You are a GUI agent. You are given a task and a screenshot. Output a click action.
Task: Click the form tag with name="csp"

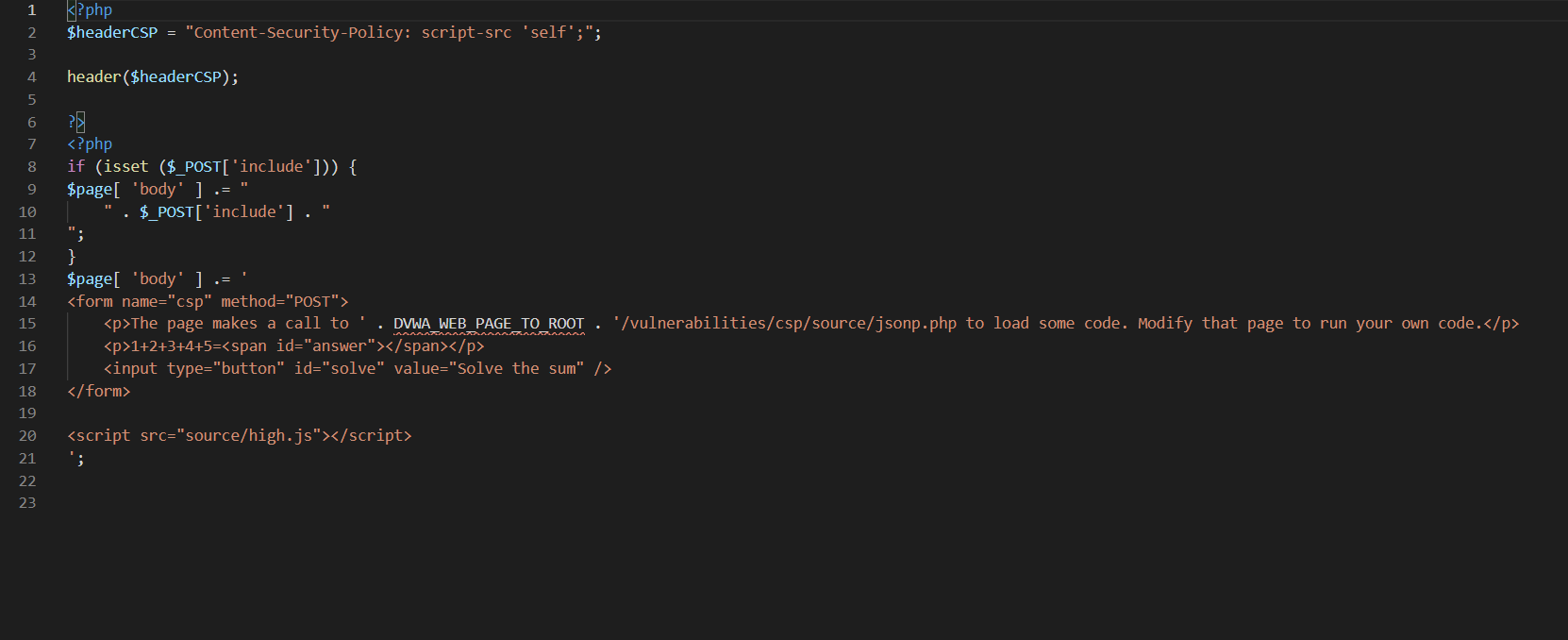click(x=208, y=302)
